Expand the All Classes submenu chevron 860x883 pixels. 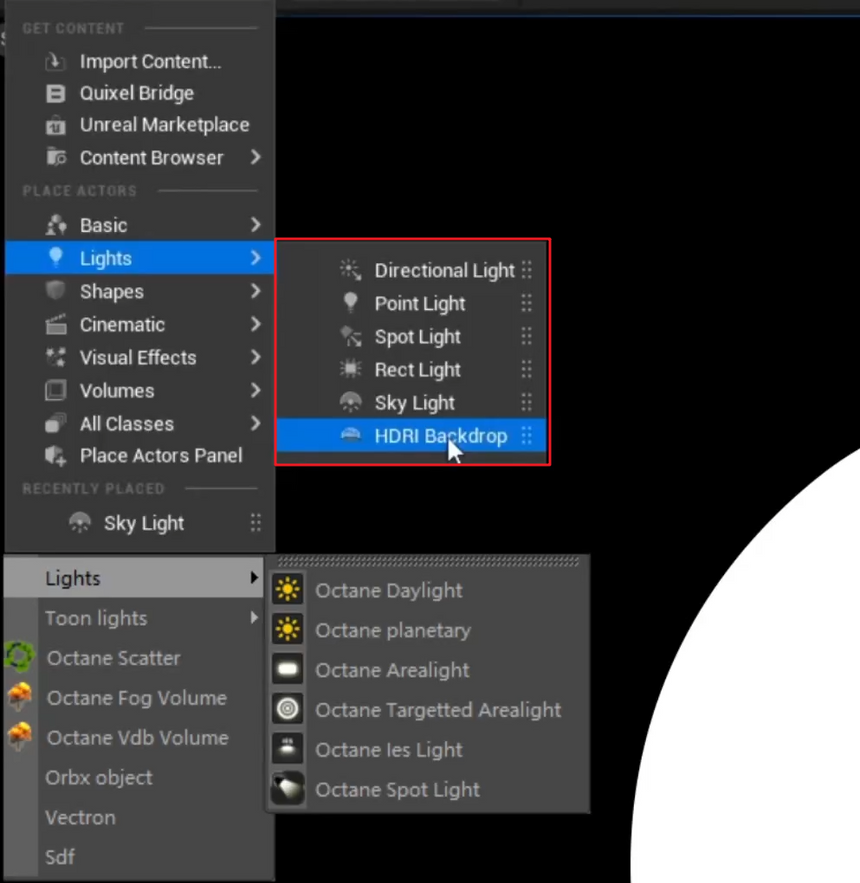coord(256,423)
